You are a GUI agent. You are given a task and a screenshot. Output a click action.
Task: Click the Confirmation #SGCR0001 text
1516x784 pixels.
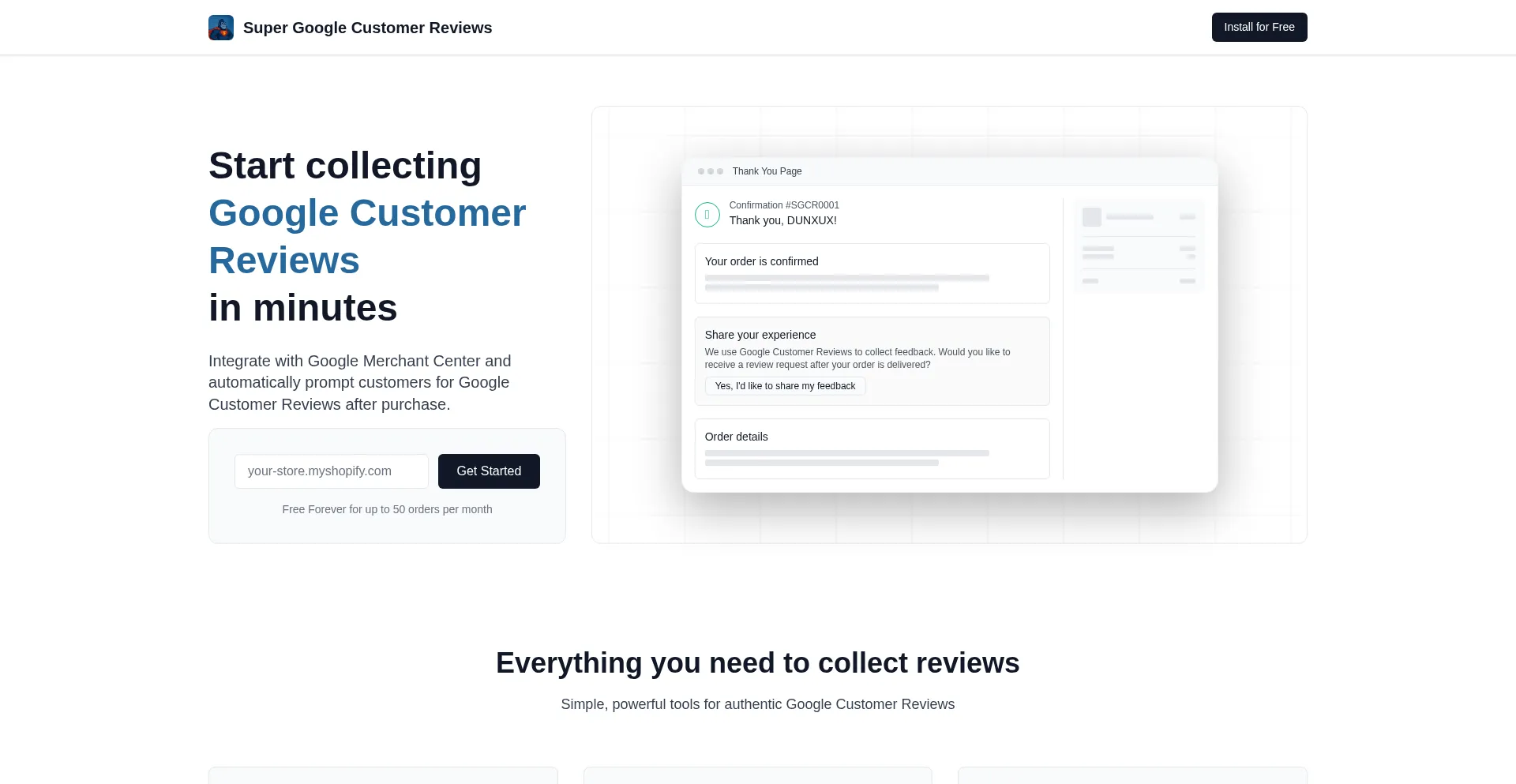coord(784,205)
